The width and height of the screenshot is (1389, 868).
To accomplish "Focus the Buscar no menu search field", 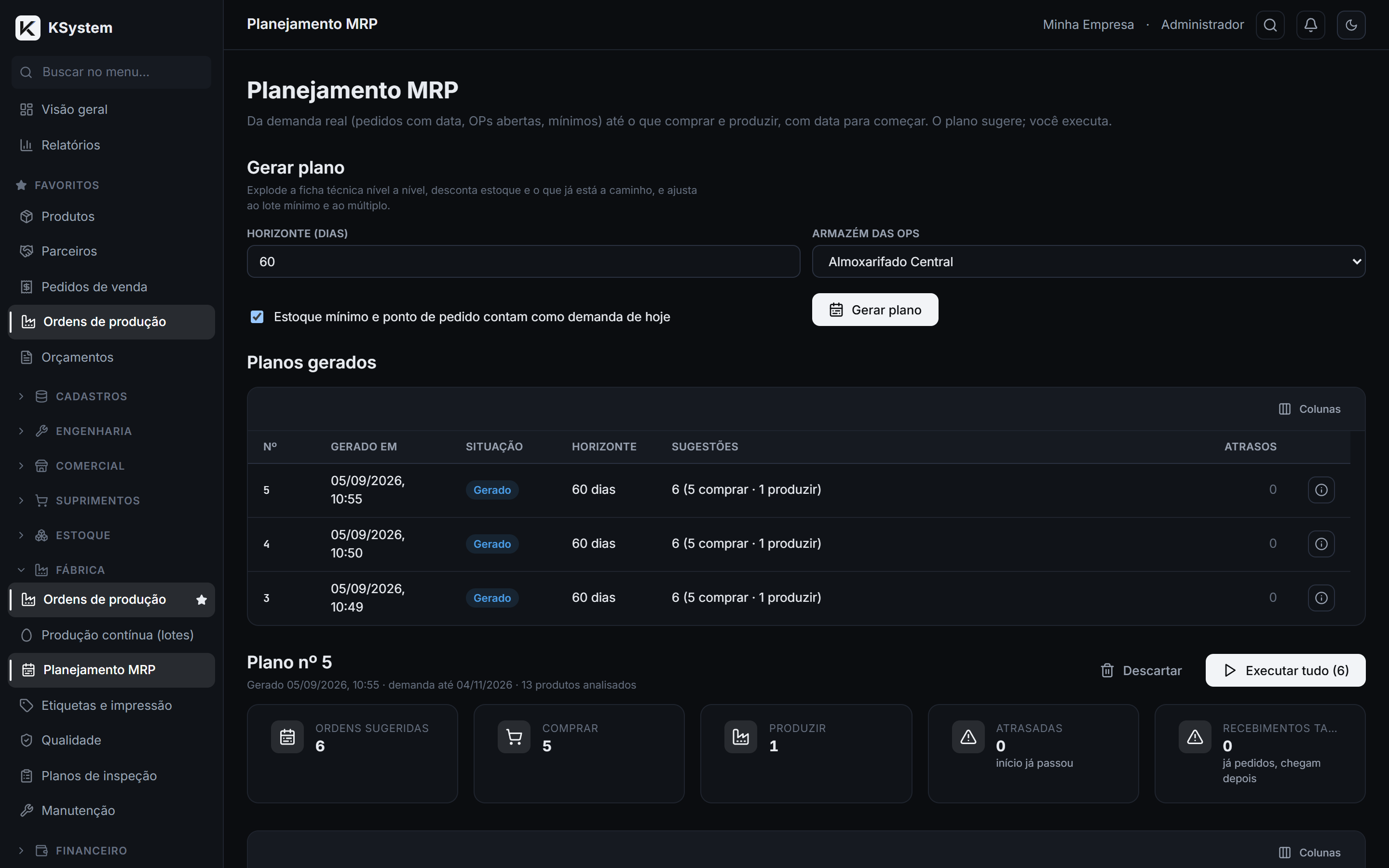I will pyautogui.click(x=111, y=72).
